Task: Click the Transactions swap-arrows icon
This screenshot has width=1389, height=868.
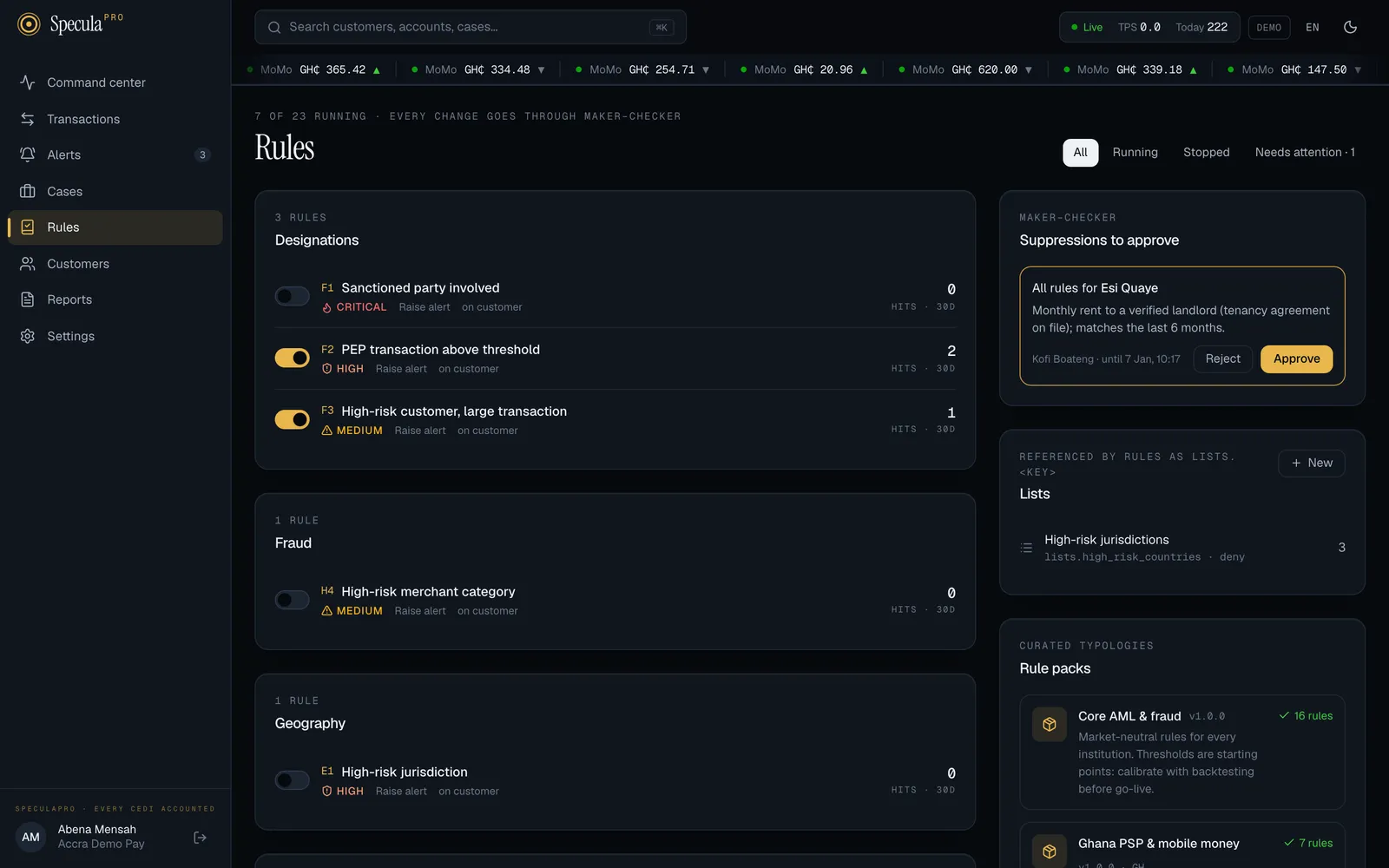Action: tap(28, 119)
